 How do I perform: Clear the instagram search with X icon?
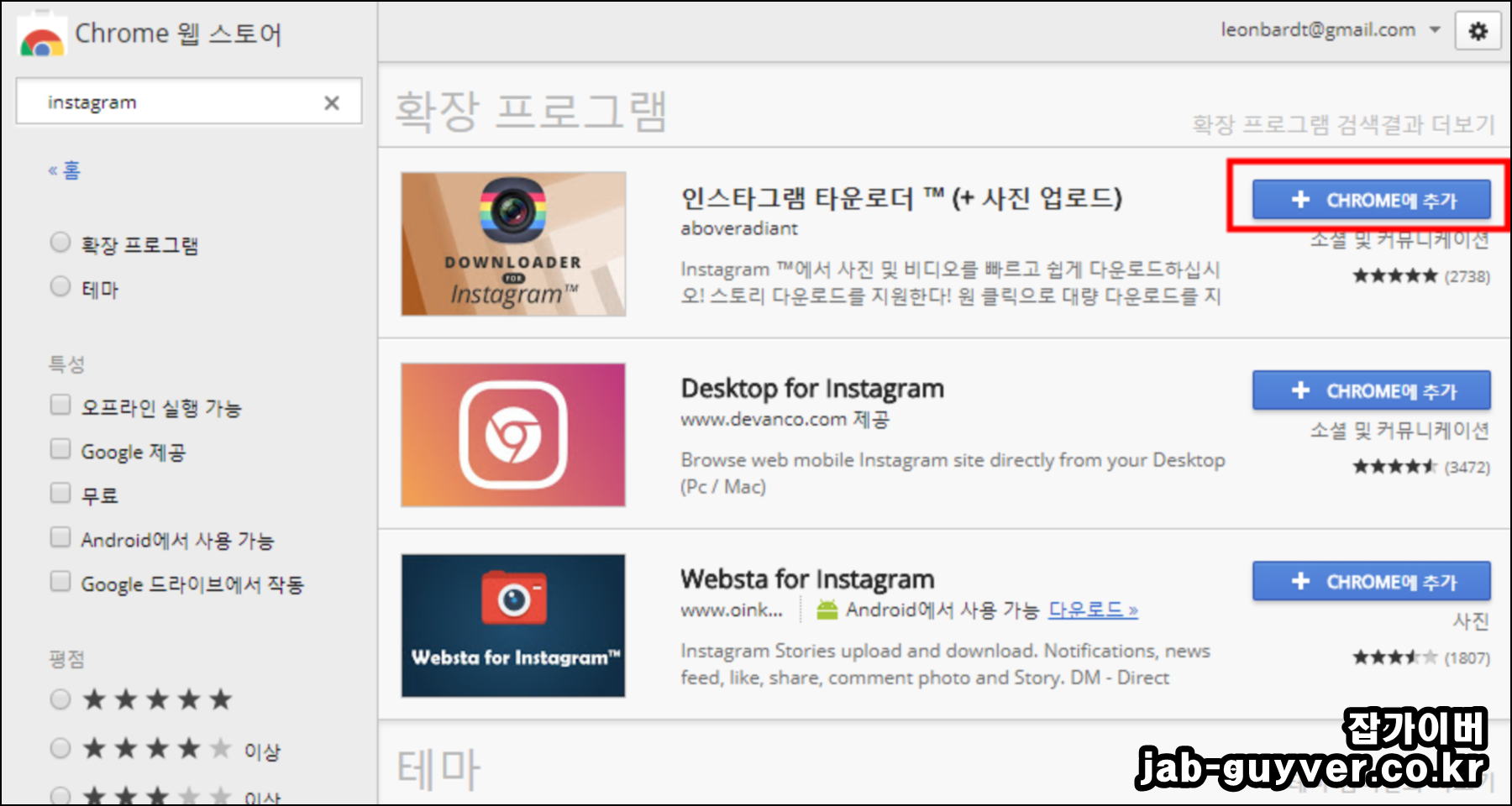pos(332,102)
